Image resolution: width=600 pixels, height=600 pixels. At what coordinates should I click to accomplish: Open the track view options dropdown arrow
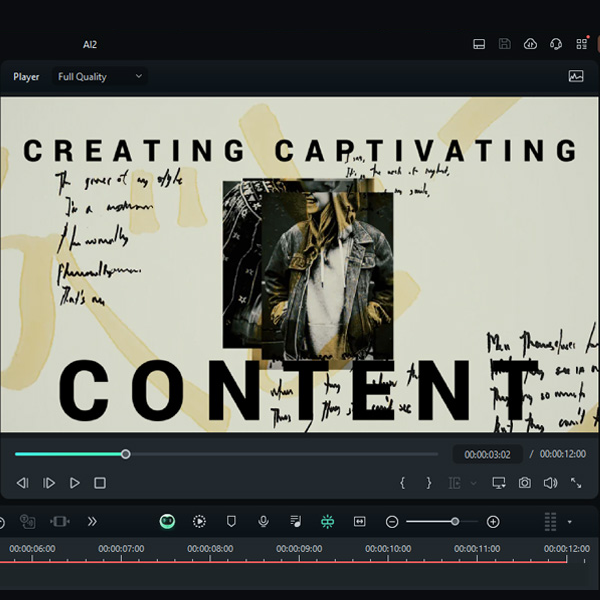coord(570,522)
